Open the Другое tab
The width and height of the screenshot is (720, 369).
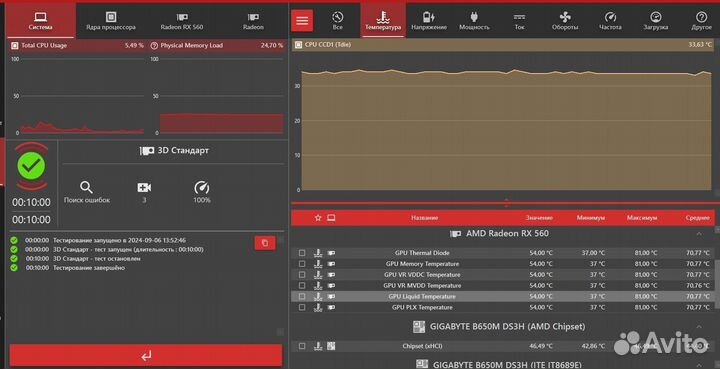tap(701, 21)
